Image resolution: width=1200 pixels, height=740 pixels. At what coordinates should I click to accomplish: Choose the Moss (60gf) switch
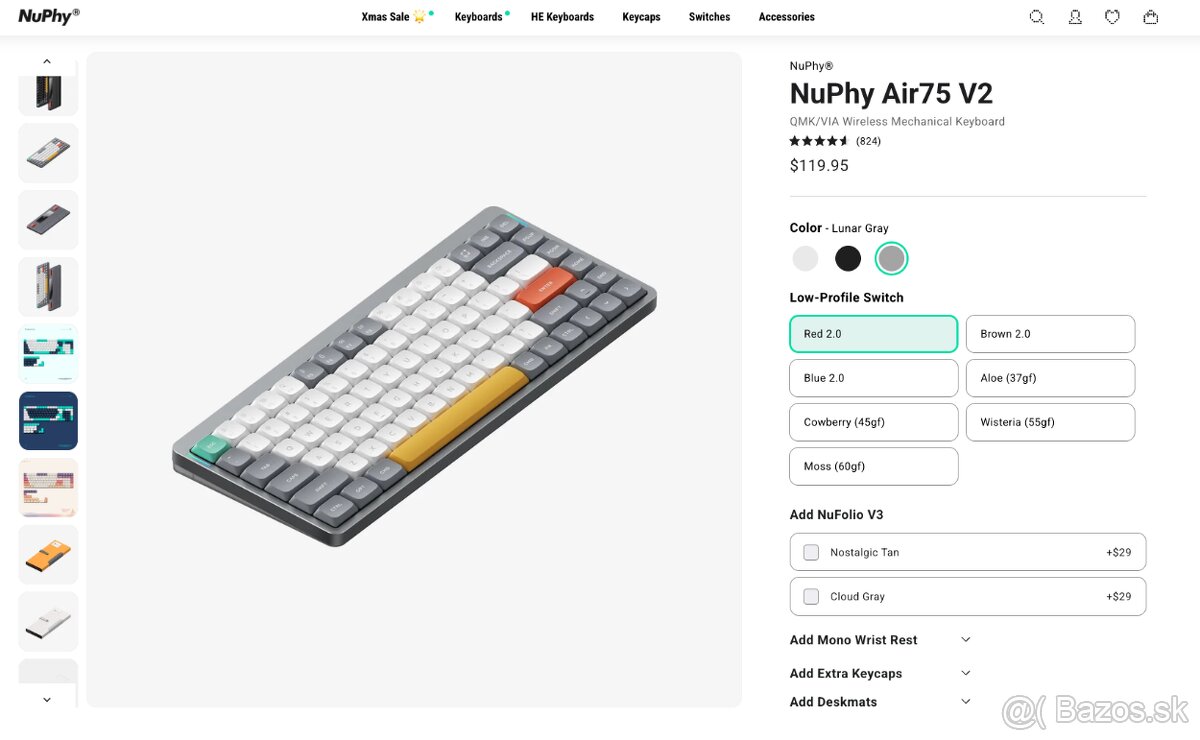[873, 466]
